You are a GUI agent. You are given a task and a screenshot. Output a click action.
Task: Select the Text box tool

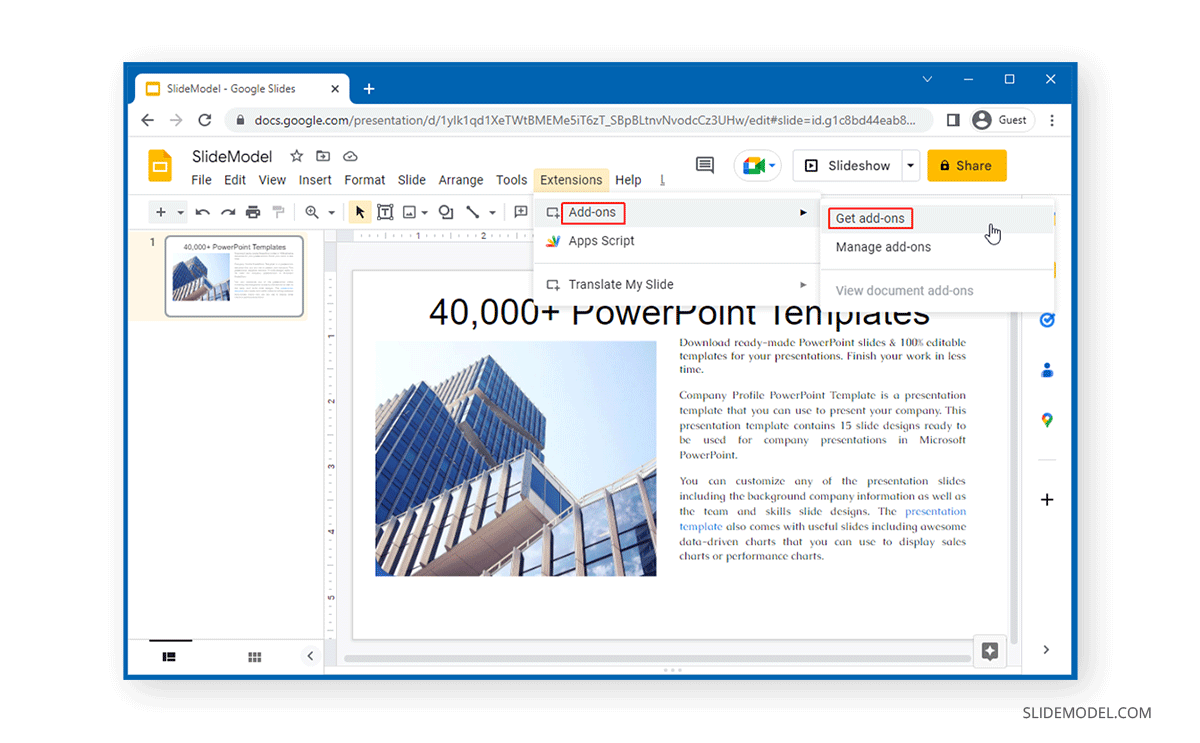coord(385,212)
